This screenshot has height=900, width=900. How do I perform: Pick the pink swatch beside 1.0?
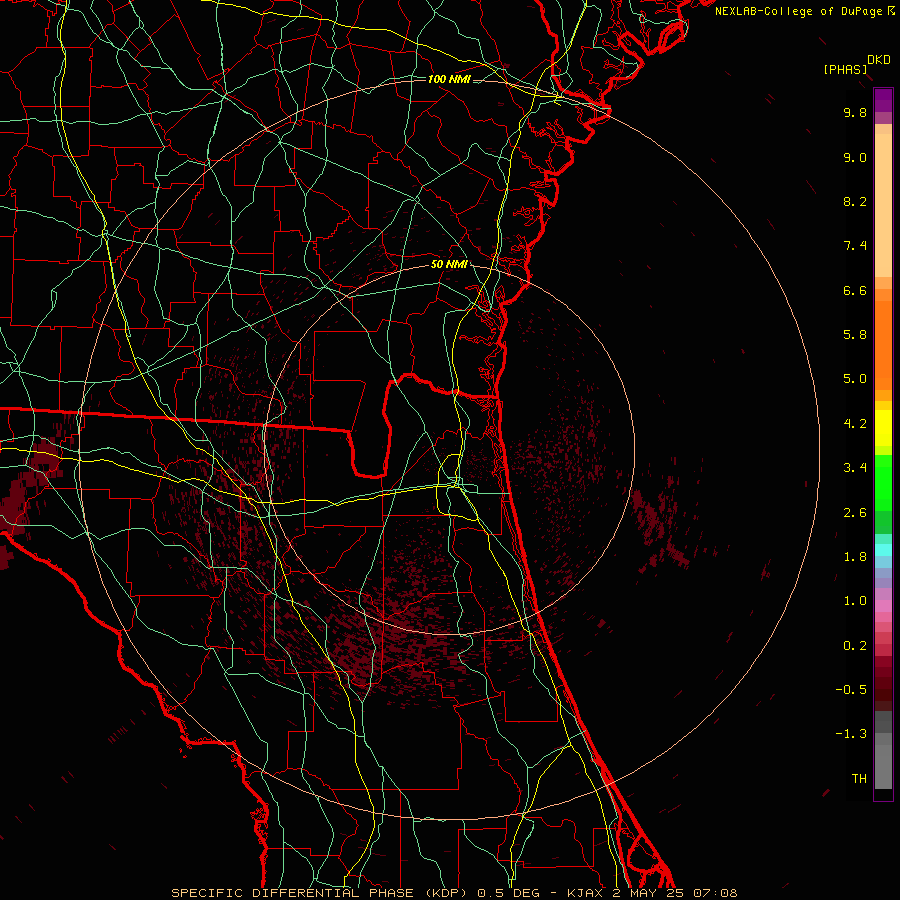click(883, 606)
